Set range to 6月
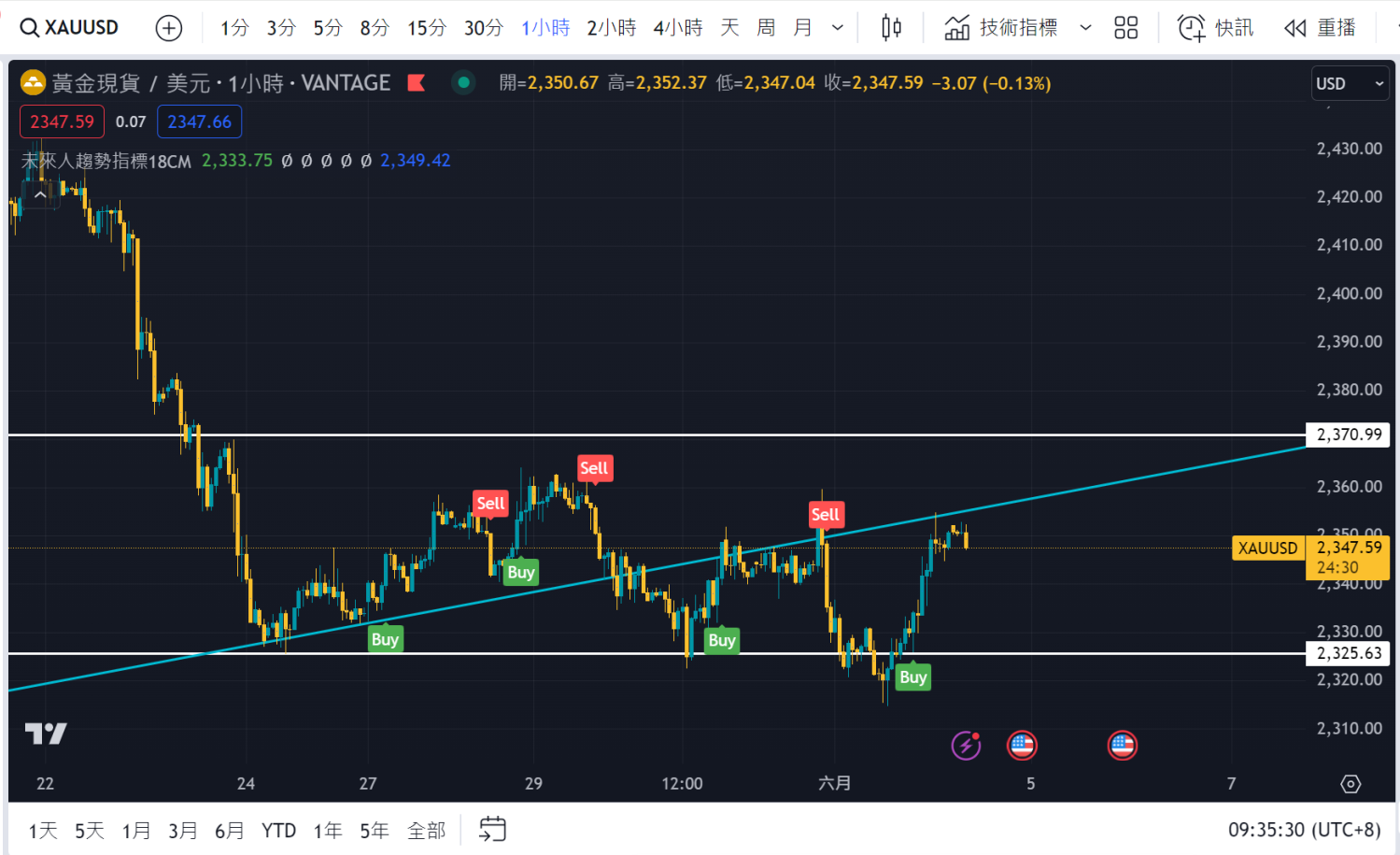This screenshot has height=855, width=1400. click(230, 831)
